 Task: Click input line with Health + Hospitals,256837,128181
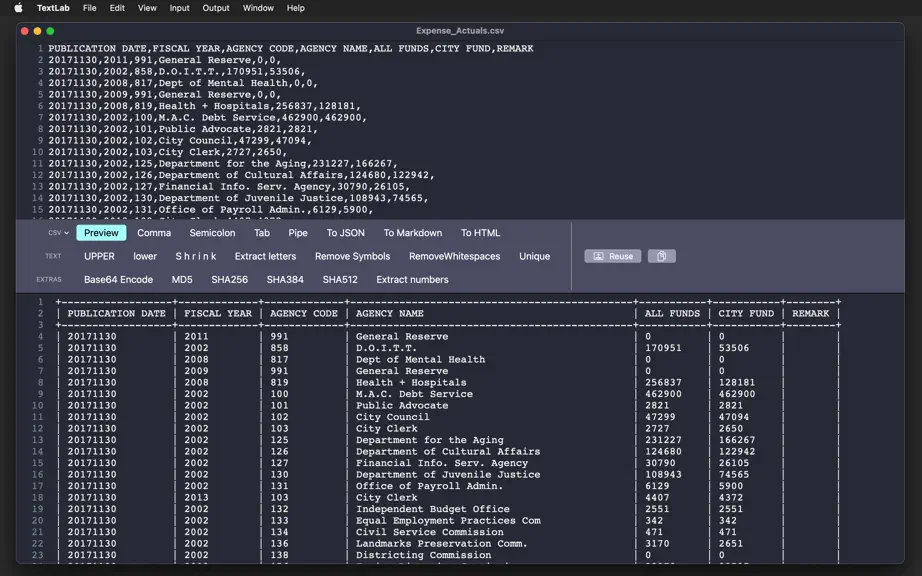(x=205, y=106)
